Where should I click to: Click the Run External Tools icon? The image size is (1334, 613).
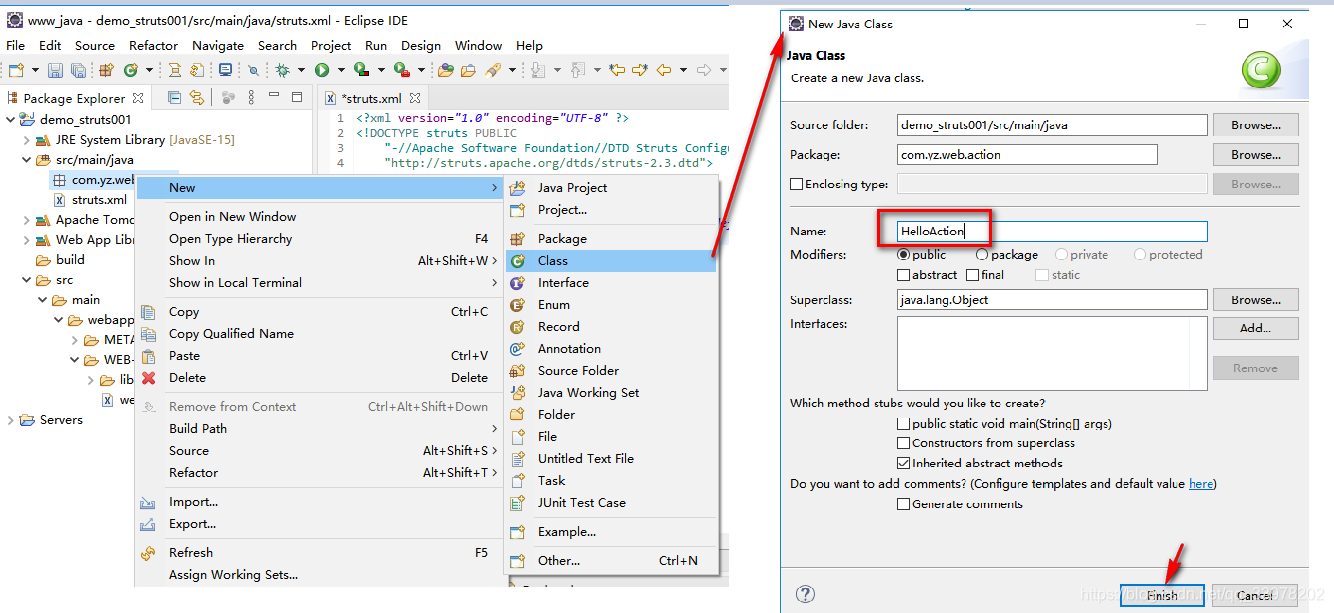coord(402,70)
